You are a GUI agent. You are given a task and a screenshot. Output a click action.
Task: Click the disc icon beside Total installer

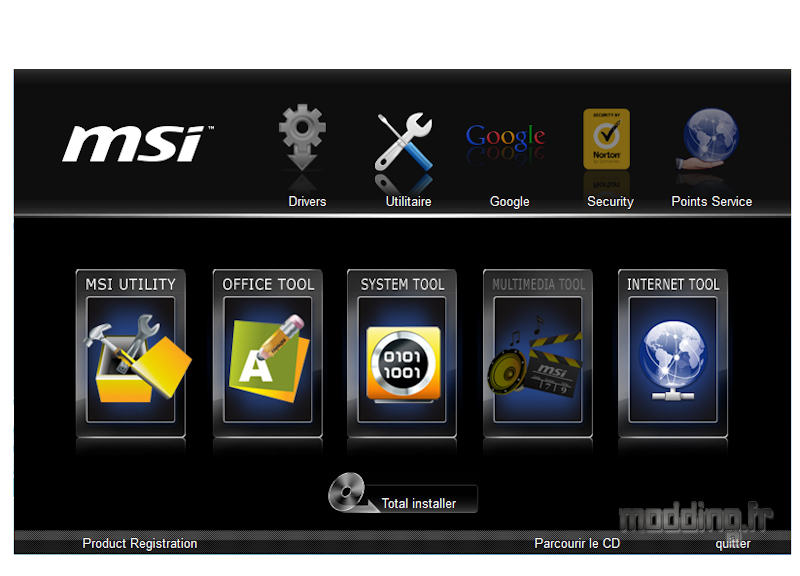click(x=347, y=492)
